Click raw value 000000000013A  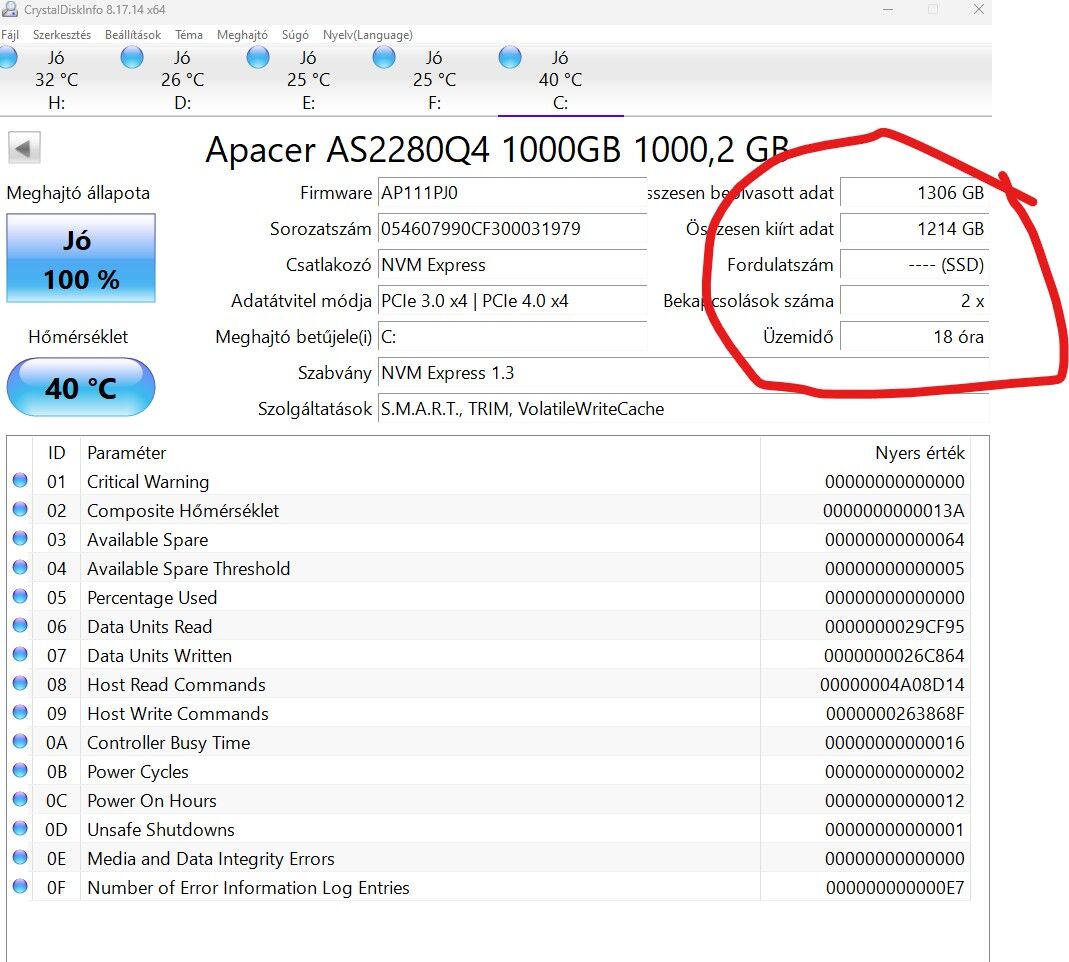[894, 511]
